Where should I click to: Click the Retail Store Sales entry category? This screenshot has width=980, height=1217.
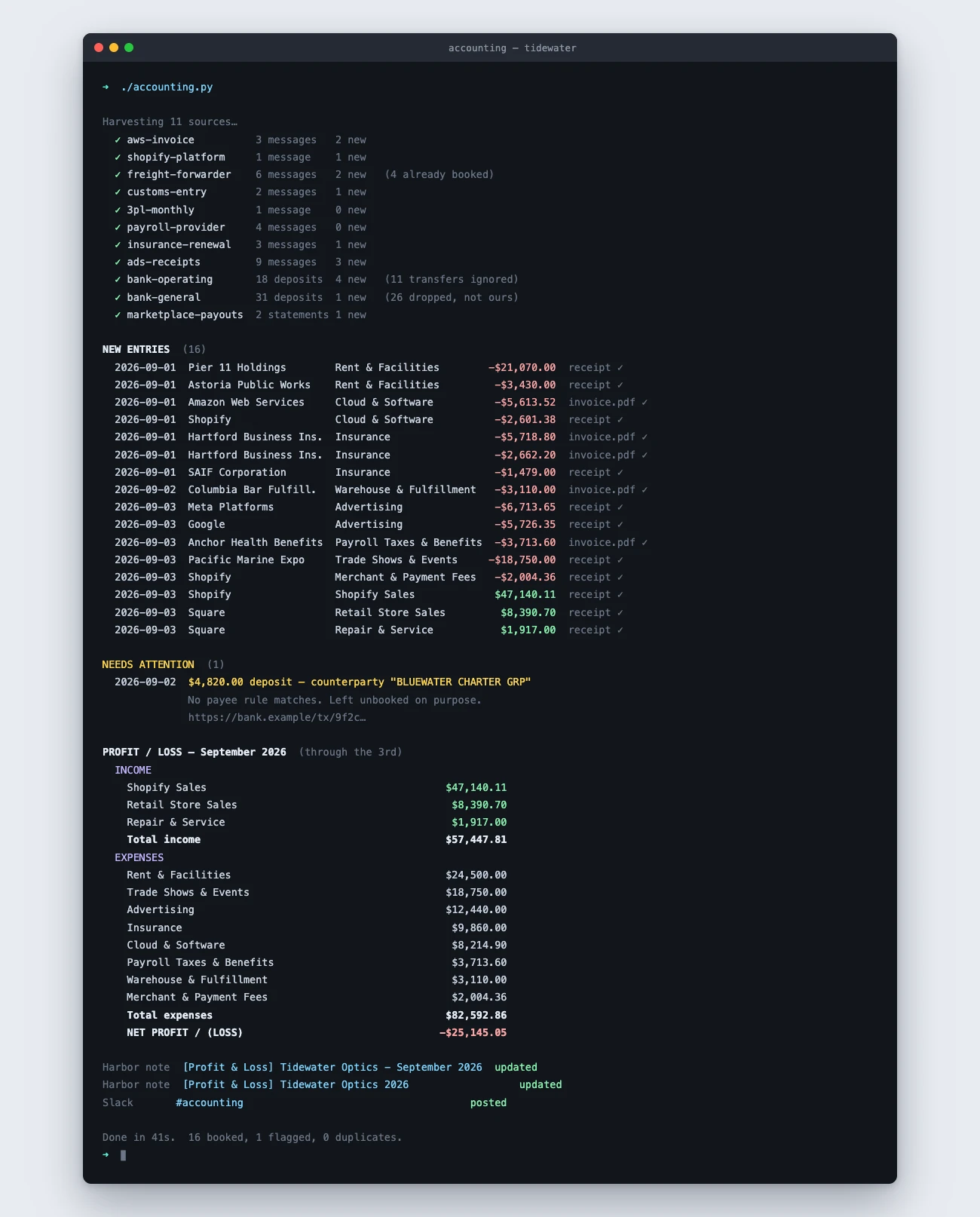[x=390, y=612]
